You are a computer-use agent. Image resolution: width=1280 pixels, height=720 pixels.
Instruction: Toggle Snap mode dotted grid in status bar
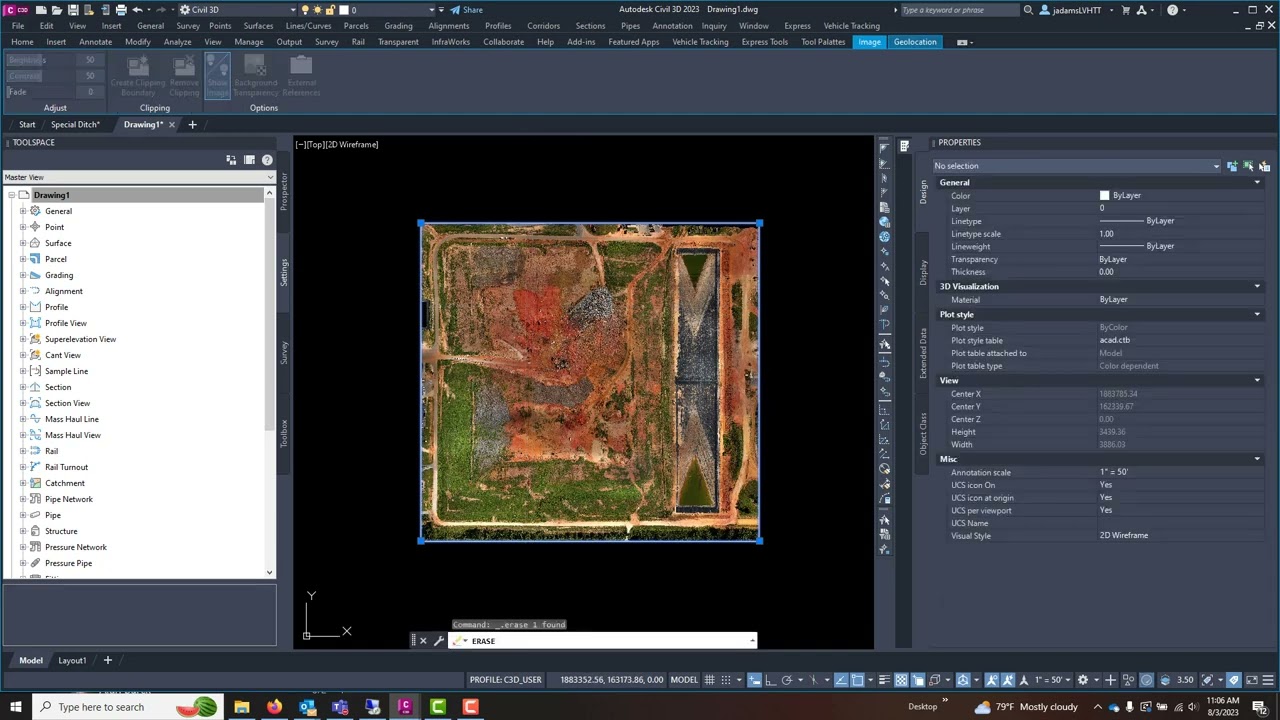click(726, 680)
